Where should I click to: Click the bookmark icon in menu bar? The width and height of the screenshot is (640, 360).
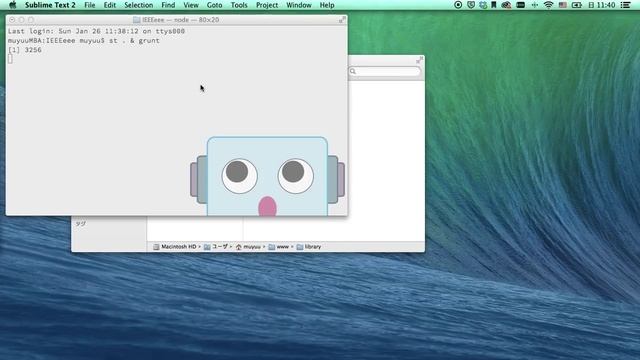pyautogui.click(x=493, y=5)
